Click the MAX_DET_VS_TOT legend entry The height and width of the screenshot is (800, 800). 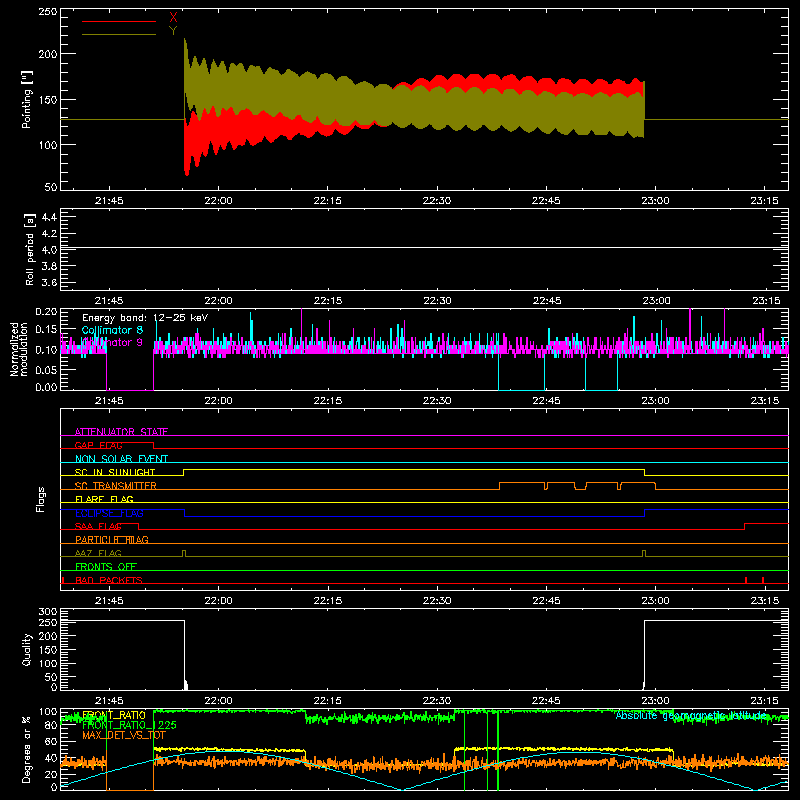(x=124, y=735)
